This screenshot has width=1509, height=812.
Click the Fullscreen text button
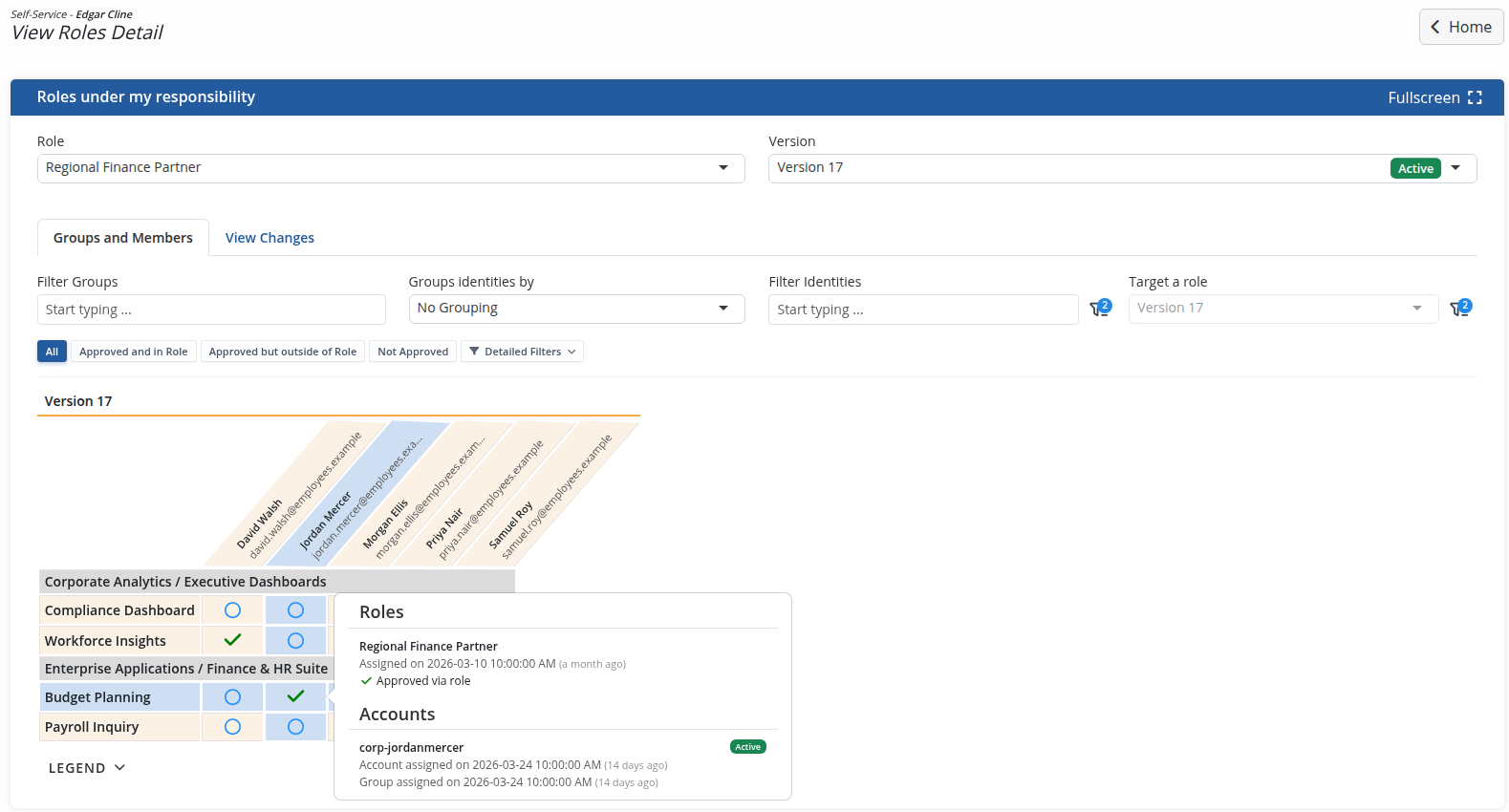point(1424,97)
